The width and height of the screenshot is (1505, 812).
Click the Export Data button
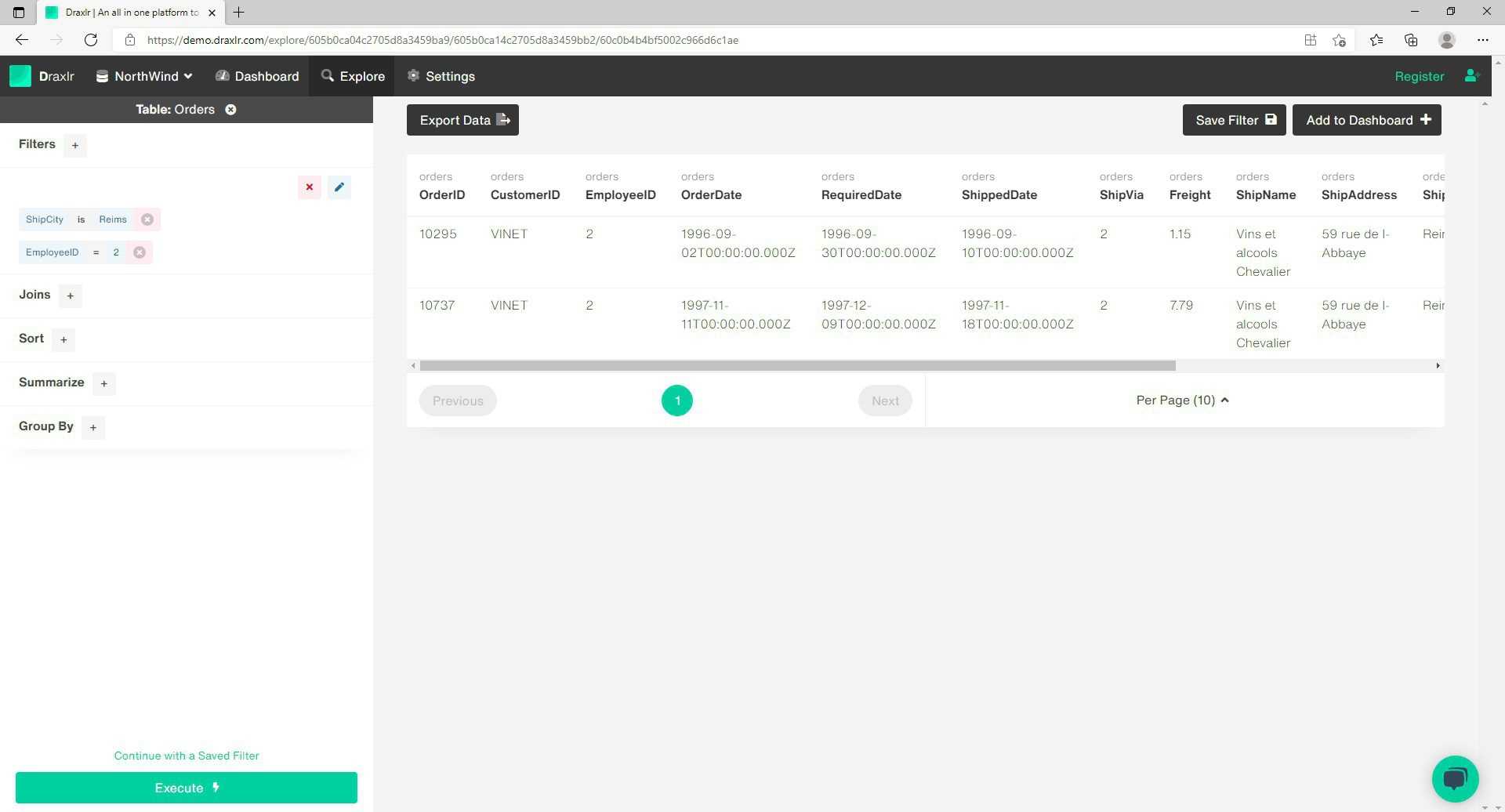coord(462,120)
